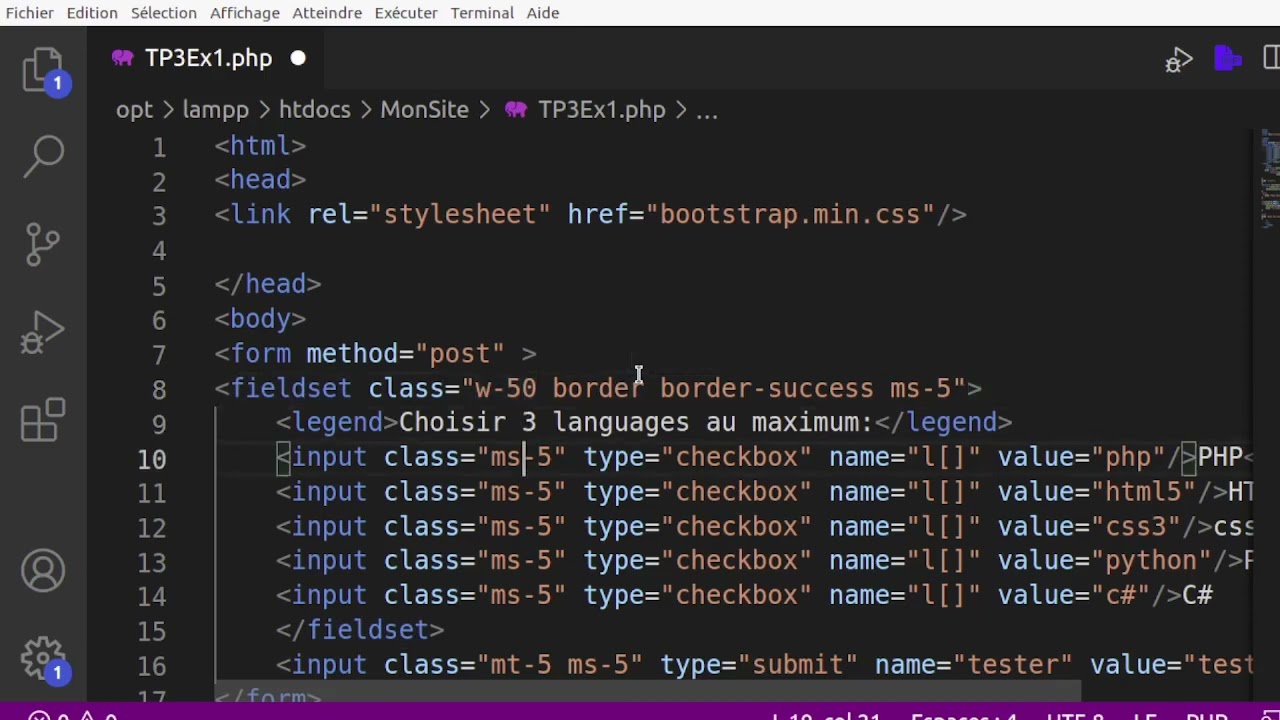
Task: Click the 'Choisir 3 languages au maximum:' legend text
Action: pyautogui.click(x=636, y=423)
